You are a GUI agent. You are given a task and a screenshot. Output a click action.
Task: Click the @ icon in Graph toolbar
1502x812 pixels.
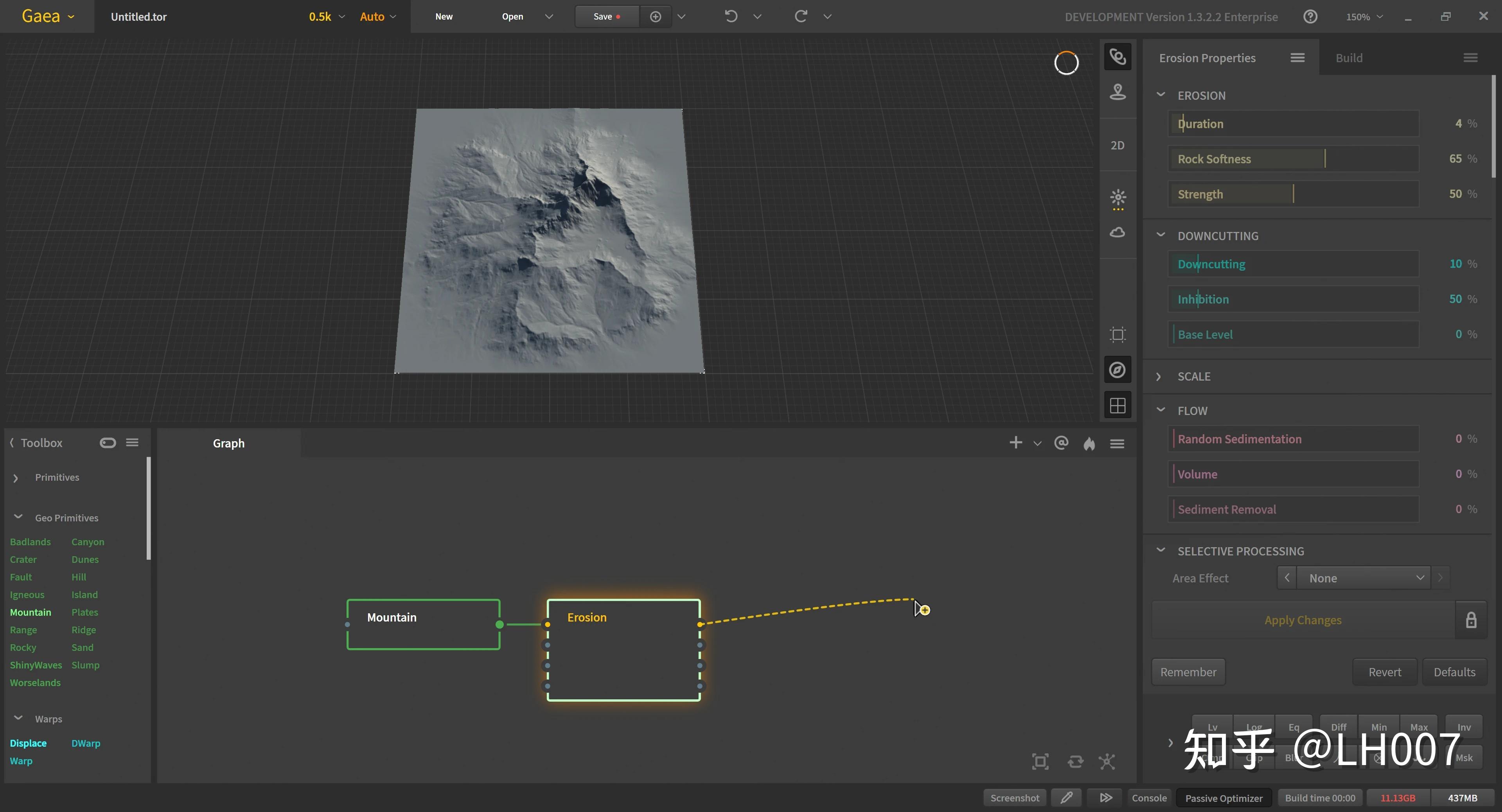click(x=1061, y=443)
